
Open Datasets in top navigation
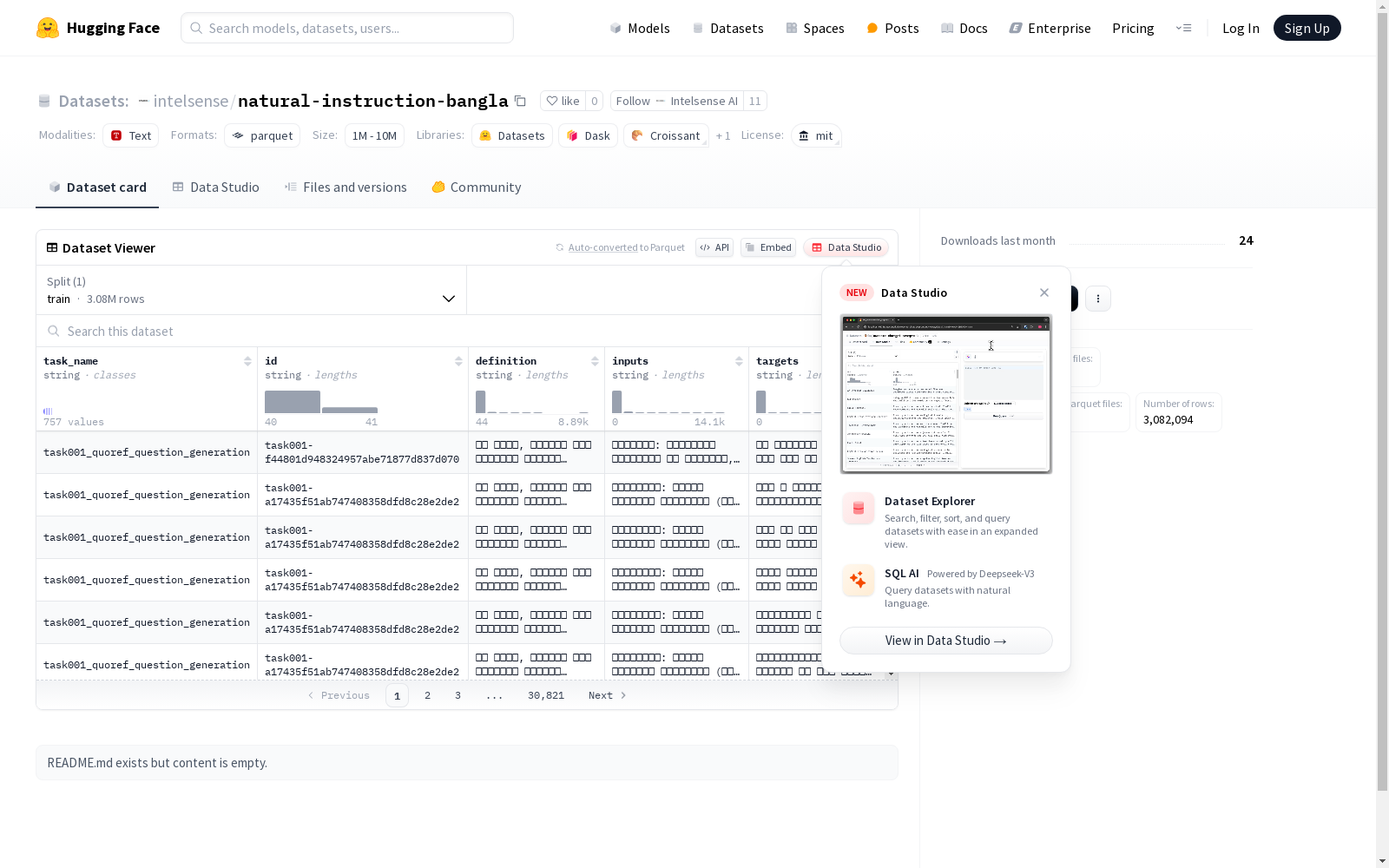[727, 28]
